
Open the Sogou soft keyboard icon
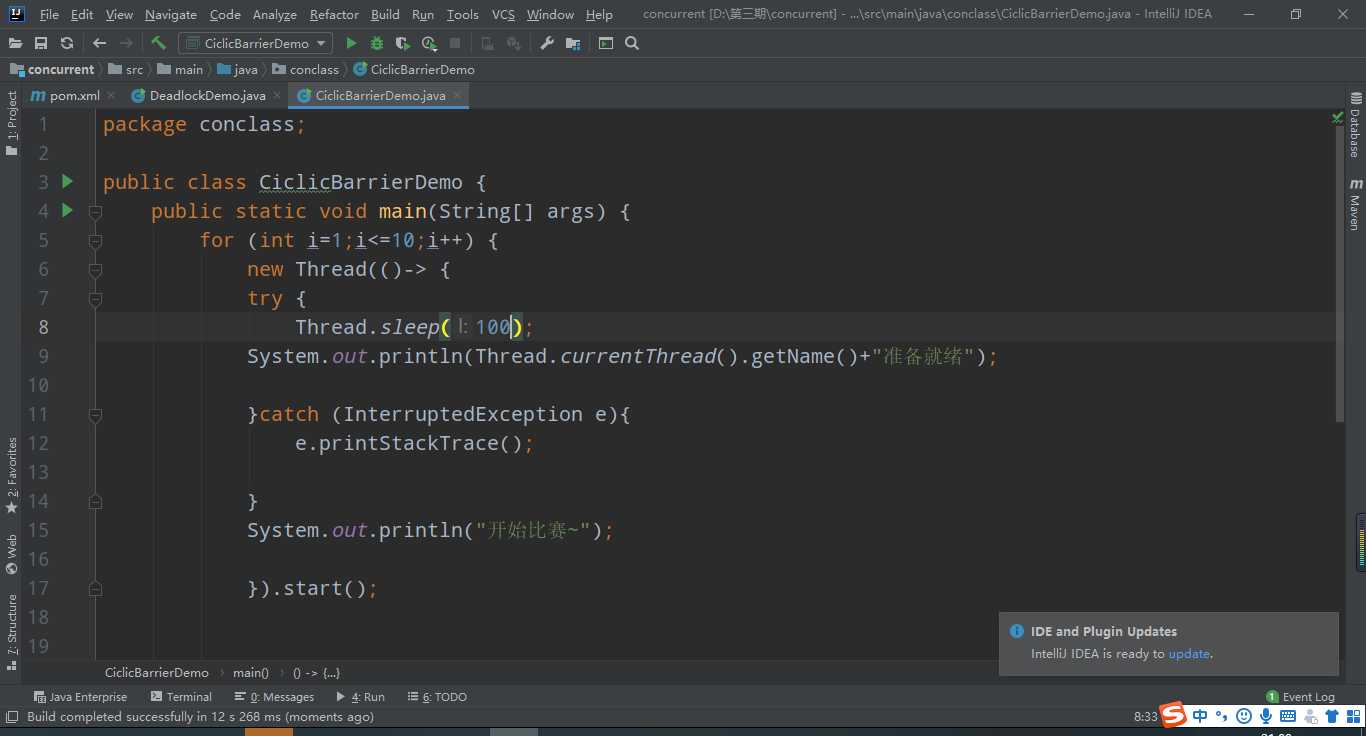coord(1288,716)
